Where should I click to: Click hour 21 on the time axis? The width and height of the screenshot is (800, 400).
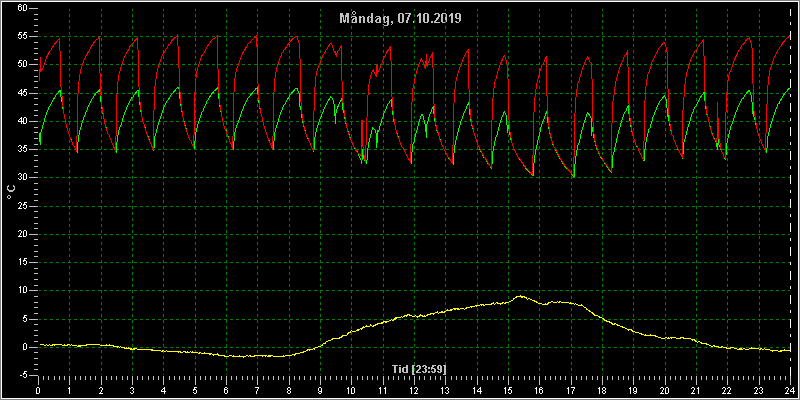coord(696,390)
